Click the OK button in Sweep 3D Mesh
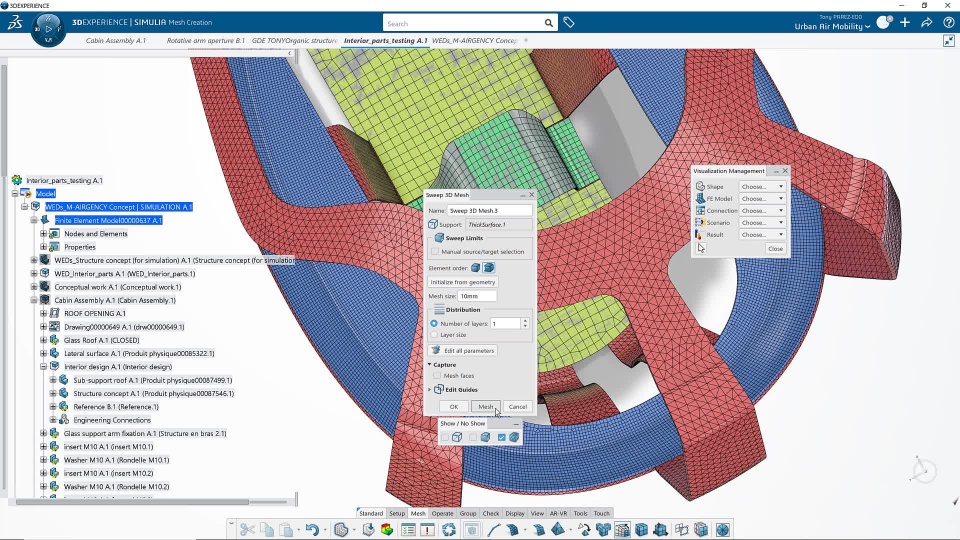Viewport: 960px width, 540px height. pyautogui.click(x=454, y=407)
